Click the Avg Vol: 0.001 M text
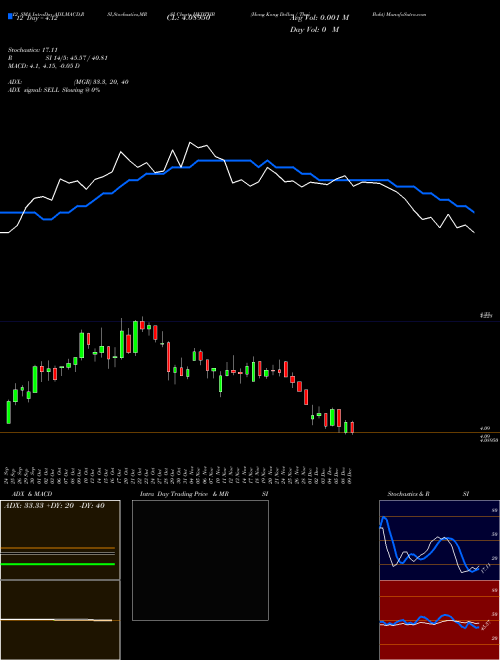The width and height of the screenshot is (500, 660). (x=319, y=18)
